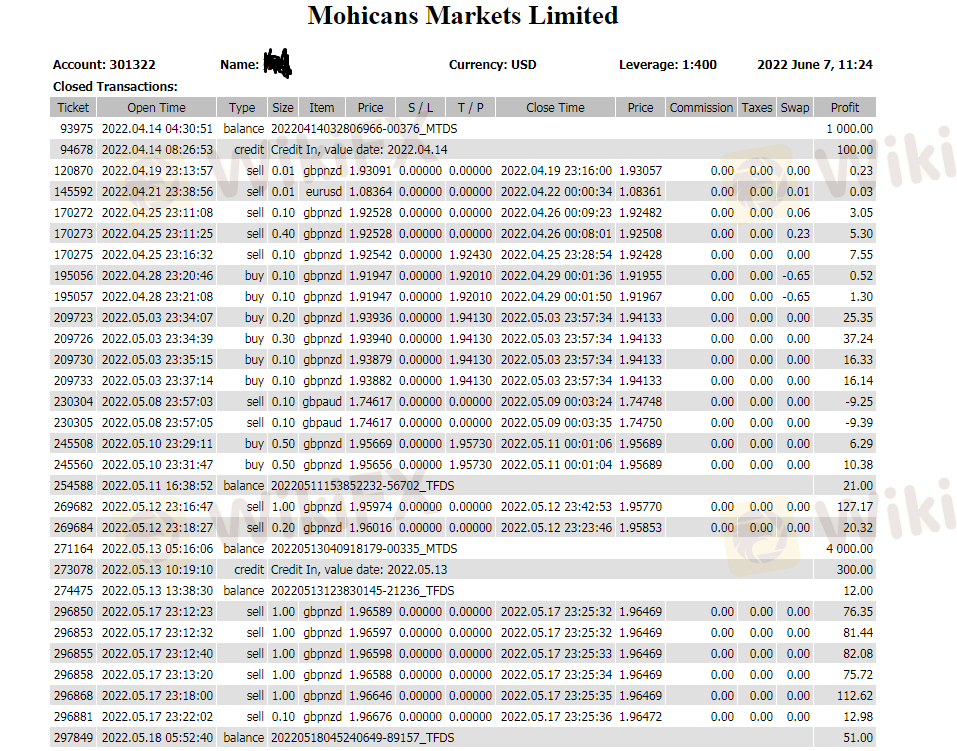Click the profit value 51.00

(858, 738)
